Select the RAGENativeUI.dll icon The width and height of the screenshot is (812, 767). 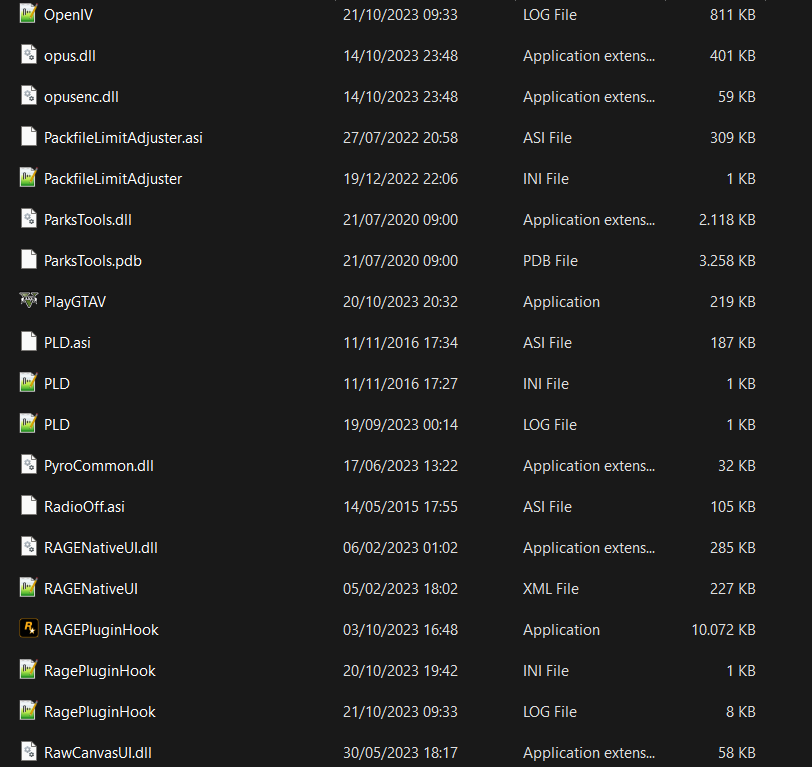point(28,547)
